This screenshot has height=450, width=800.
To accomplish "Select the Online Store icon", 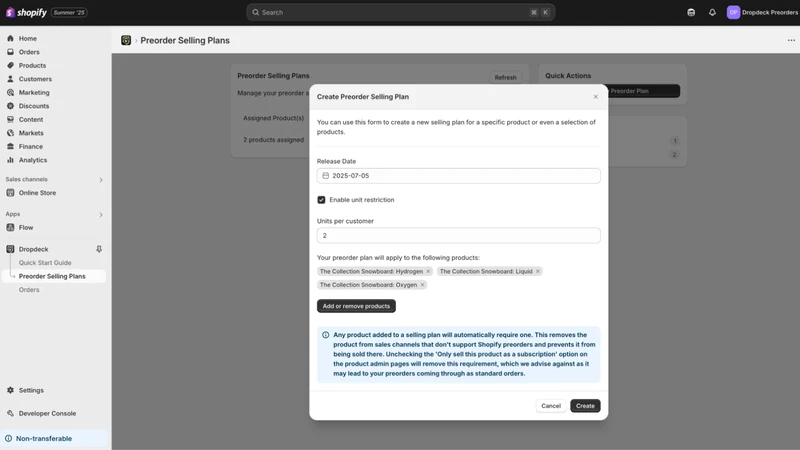I will (x=10, y=193).
